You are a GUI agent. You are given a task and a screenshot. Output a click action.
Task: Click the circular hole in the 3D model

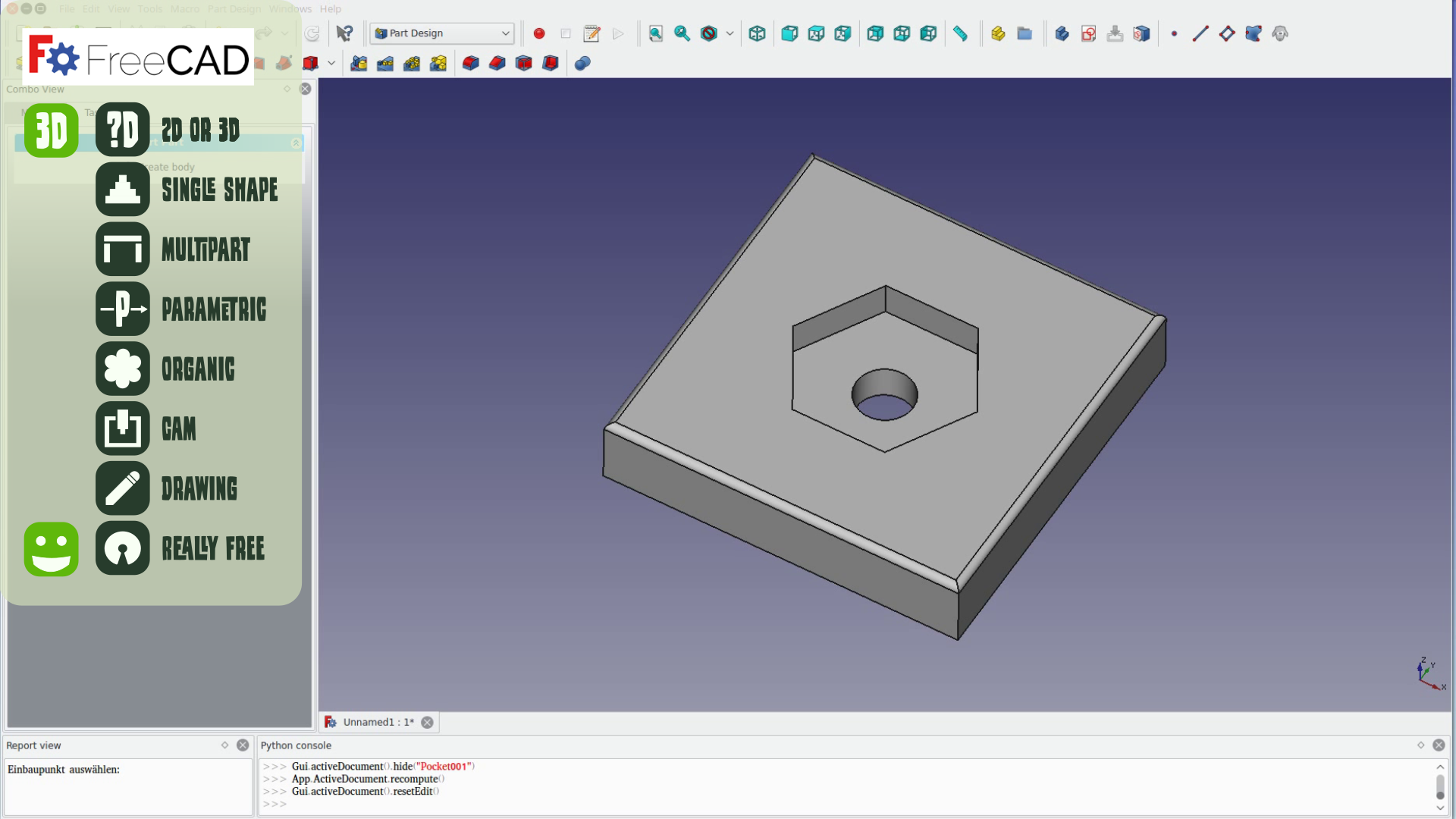point(884,395)
